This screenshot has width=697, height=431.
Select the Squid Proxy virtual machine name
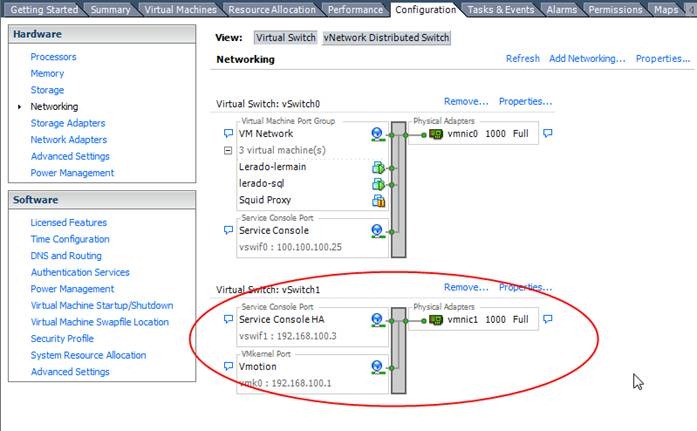click(x=265, y=200)
